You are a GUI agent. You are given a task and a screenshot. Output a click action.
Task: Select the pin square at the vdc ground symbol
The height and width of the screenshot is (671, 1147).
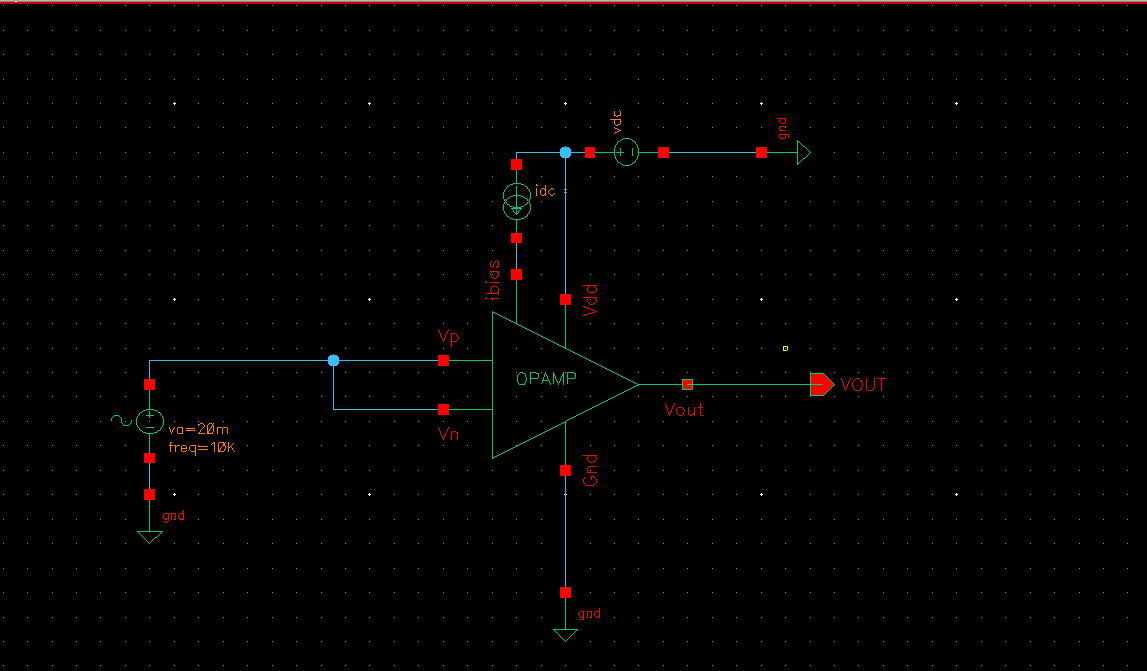tap(761, 152)
